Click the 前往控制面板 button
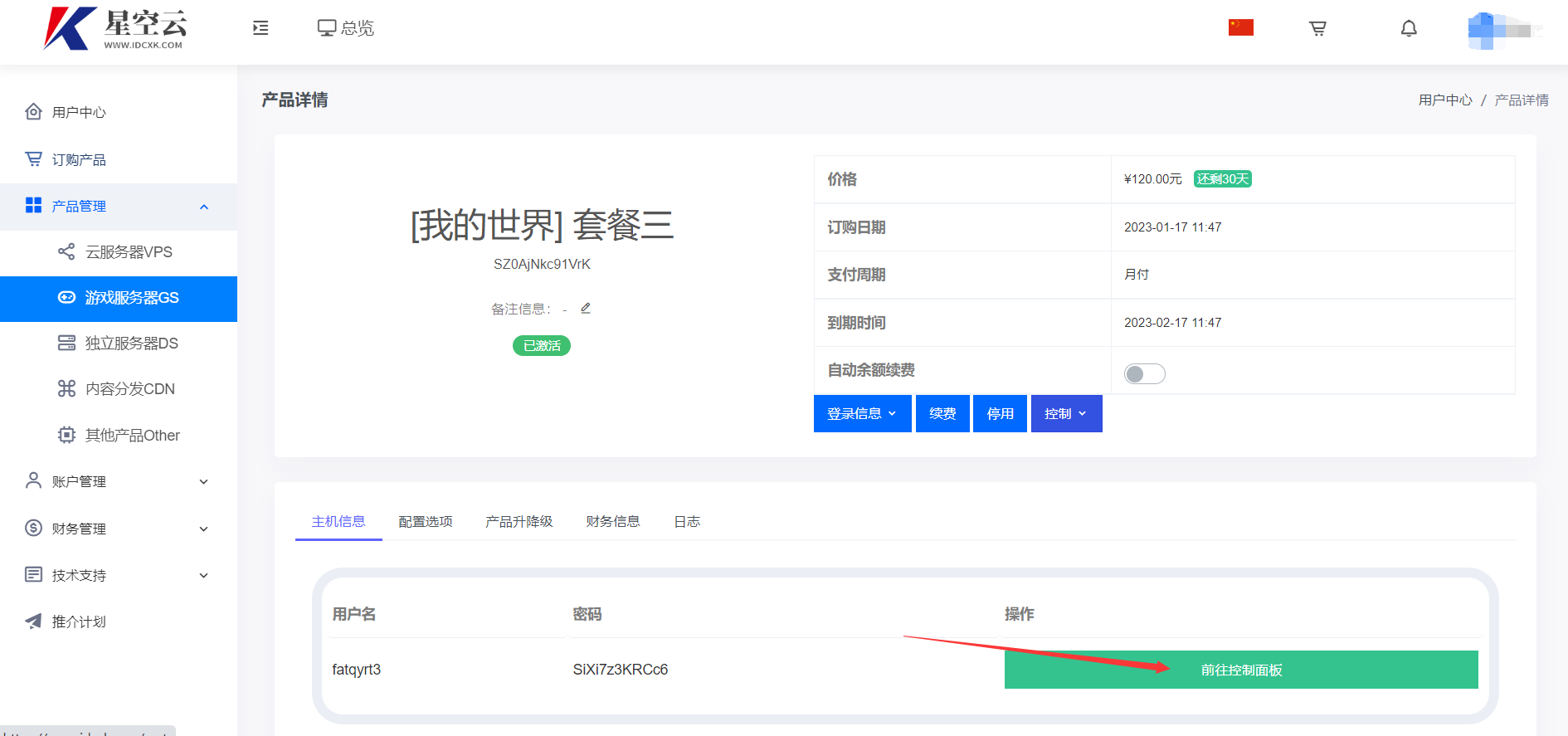 pyautogui.click(x=1241, y=670)
